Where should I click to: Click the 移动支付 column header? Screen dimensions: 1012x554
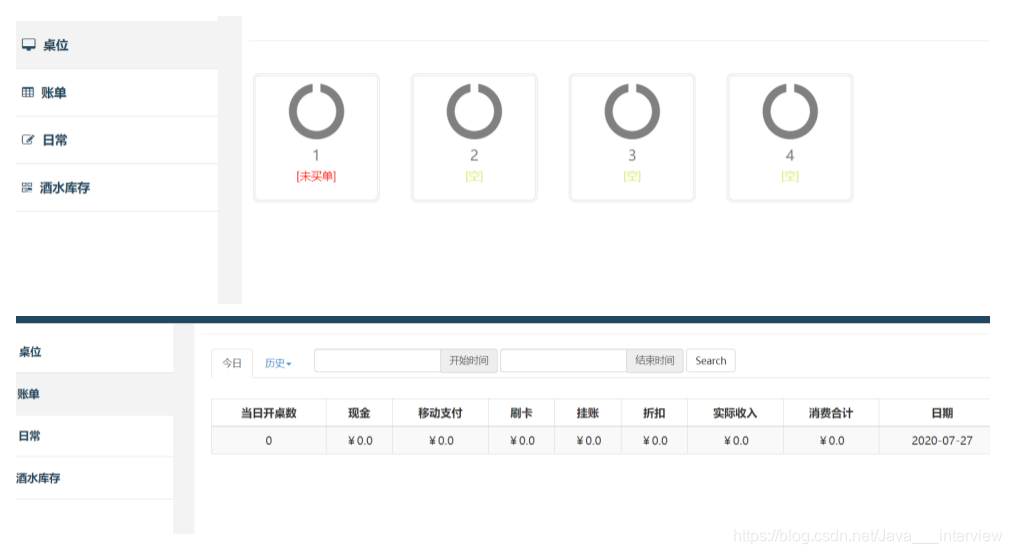[x=440, y=413]
